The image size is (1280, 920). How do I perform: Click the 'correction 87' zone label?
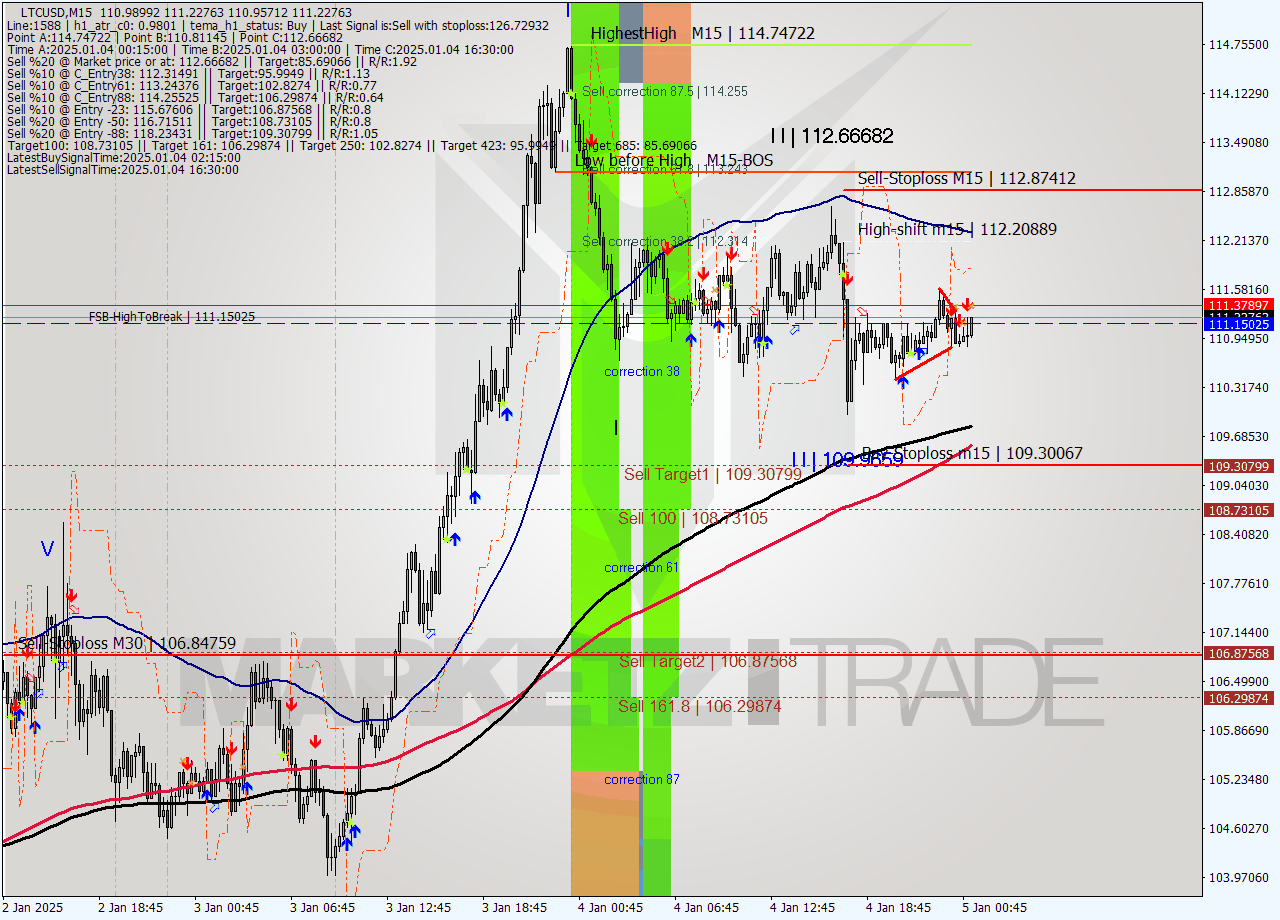pyautogui.click(x=642, y=779)
